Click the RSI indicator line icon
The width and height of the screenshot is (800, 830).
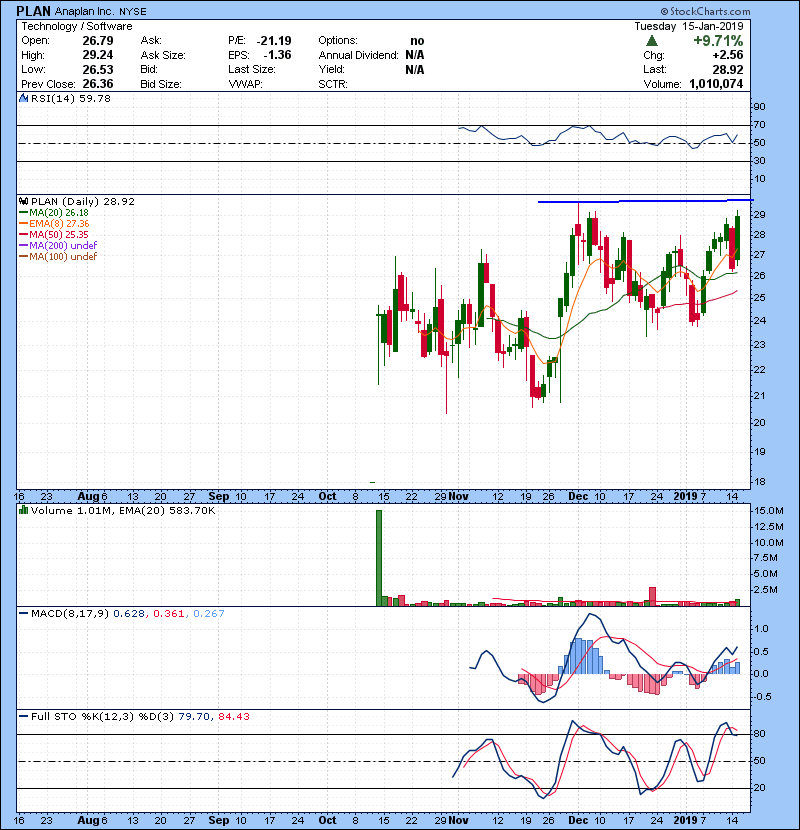[24, 98]
